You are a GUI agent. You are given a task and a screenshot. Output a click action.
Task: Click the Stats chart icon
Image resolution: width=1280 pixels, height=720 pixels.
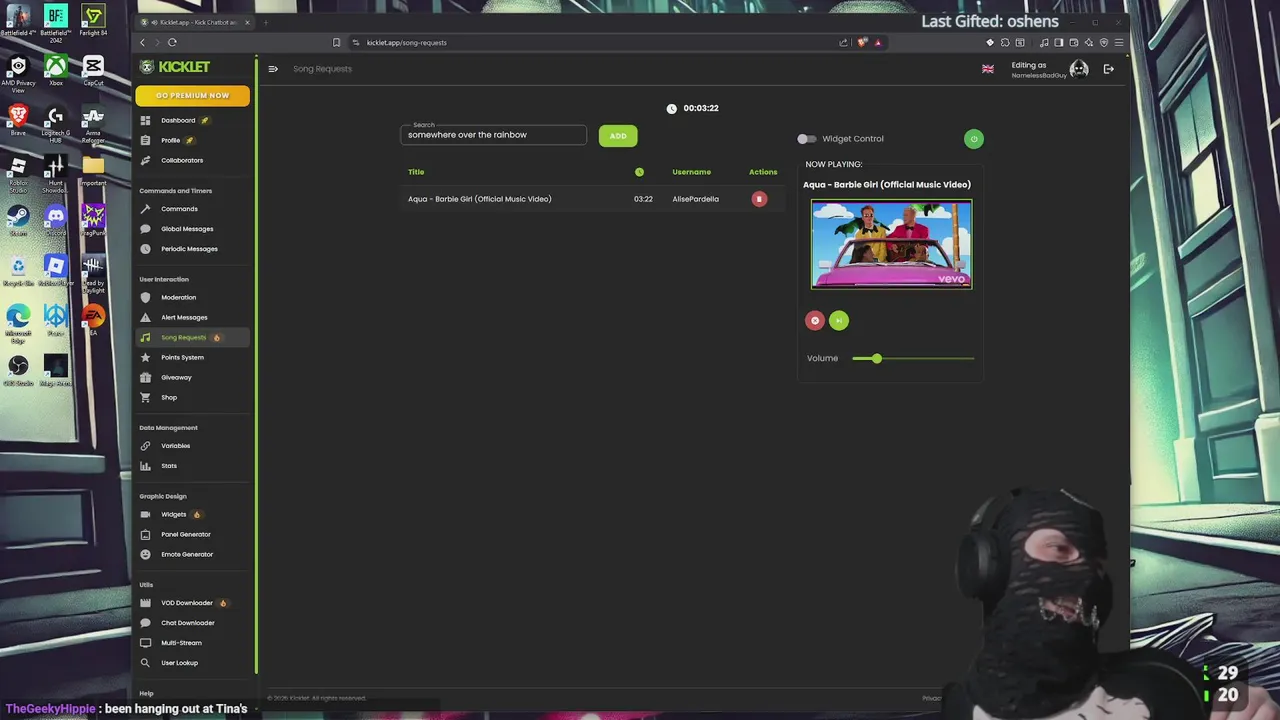coord(145,466)
